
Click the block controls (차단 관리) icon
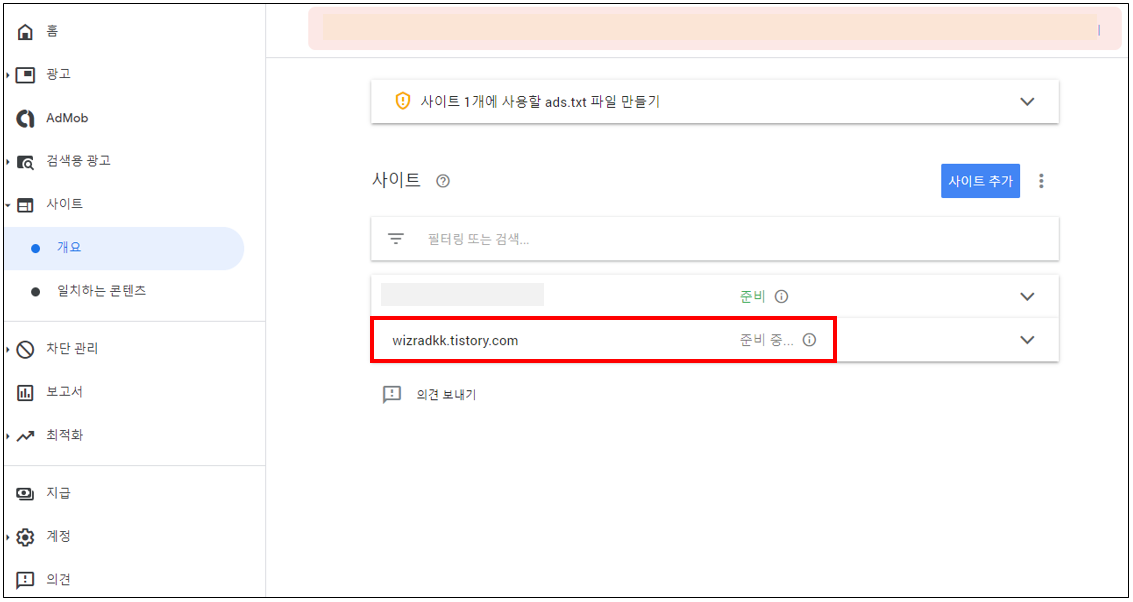tap(25, 350)
